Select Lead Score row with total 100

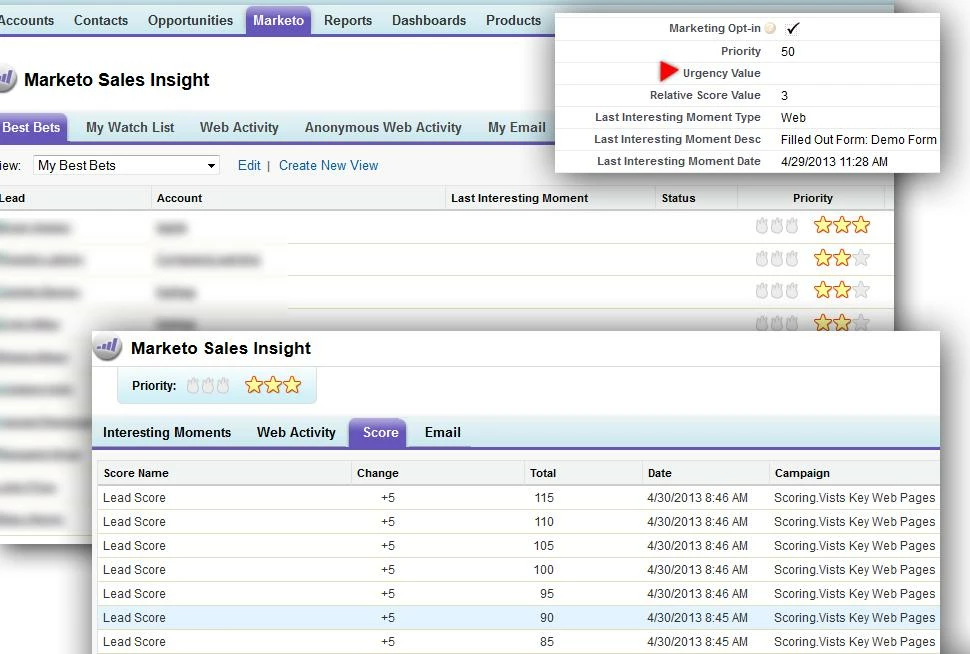[x=518, y=570]
